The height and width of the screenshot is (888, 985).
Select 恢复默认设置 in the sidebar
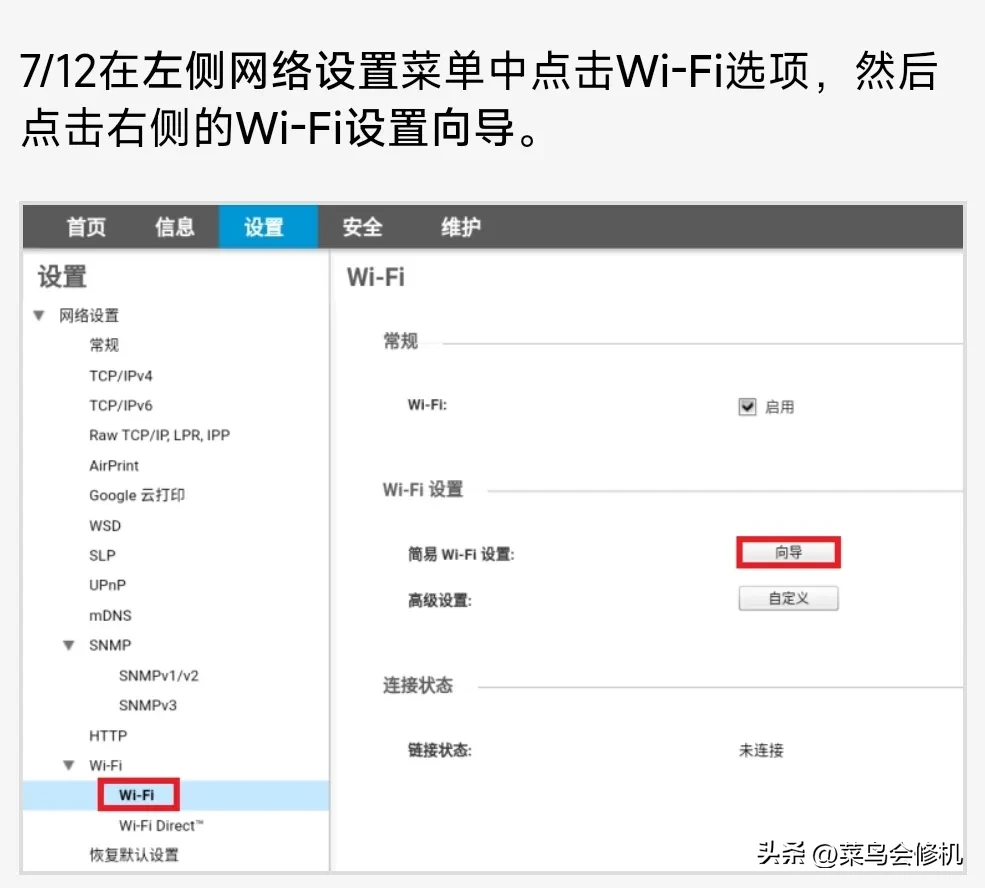(134, 855)
